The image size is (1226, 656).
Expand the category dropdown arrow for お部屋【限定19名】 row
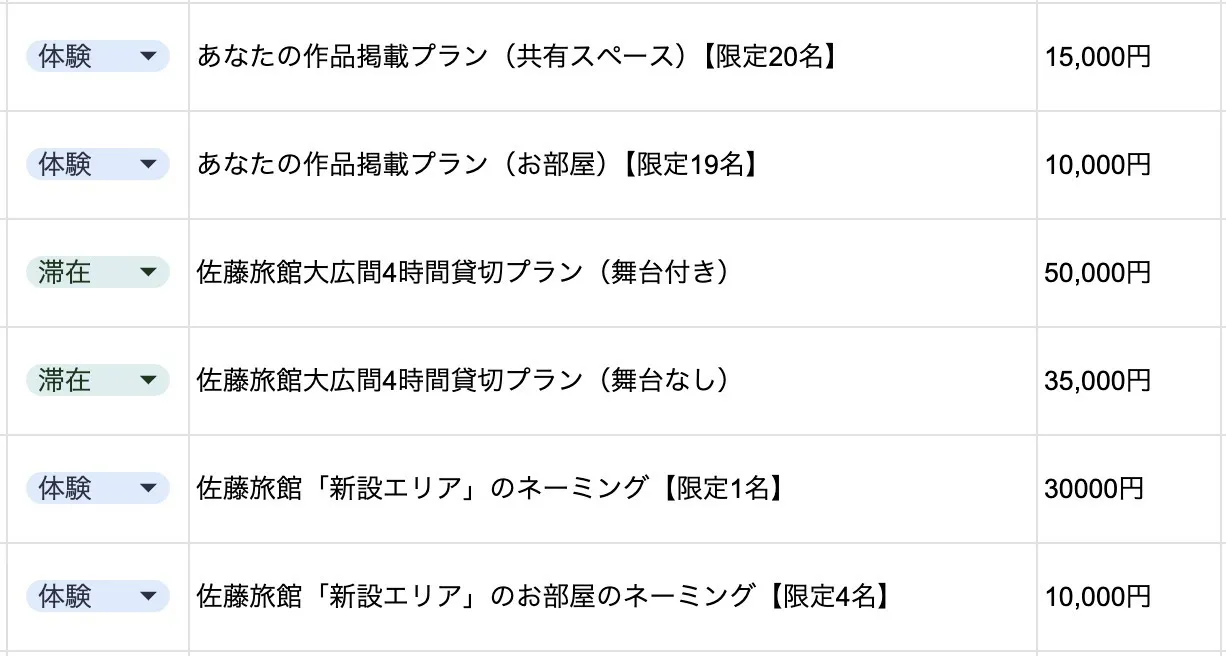tap(148, 165)
